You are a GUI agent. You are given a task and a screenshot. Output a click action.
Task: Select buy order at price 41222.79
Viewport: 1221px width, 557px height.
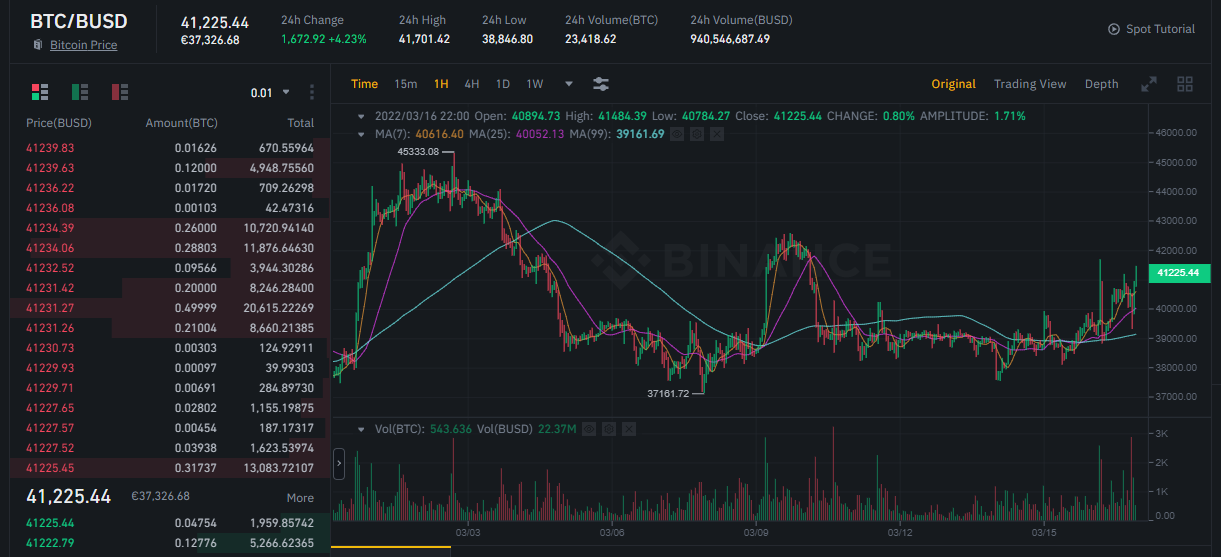169,543
